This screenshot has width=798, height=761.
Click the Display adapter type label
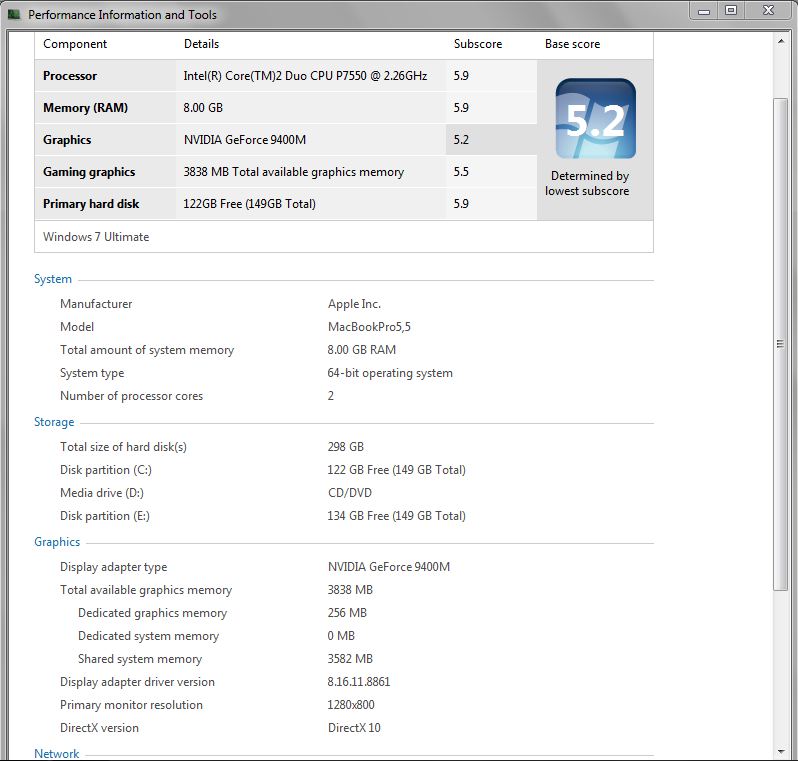(113, 567)
